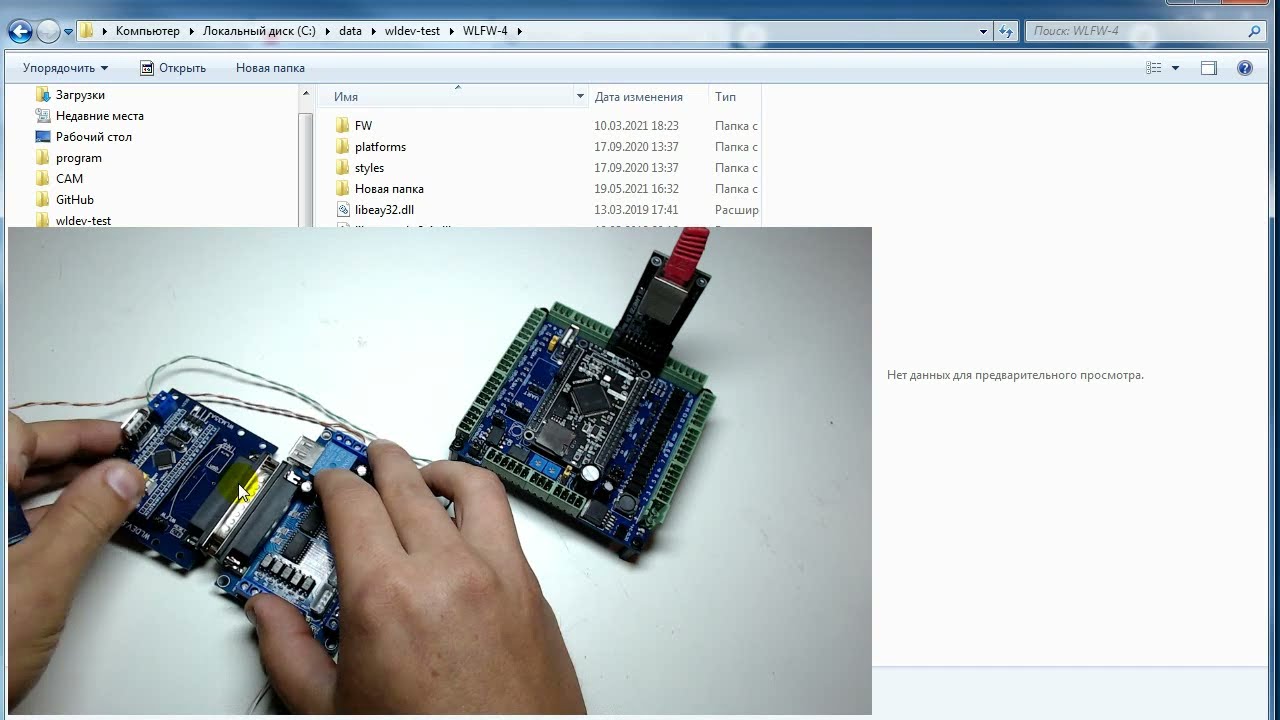This screenshot has height=720, width=1280.
Task: Click the date '10.03.2021 18:23'
Action: point(636,126)
